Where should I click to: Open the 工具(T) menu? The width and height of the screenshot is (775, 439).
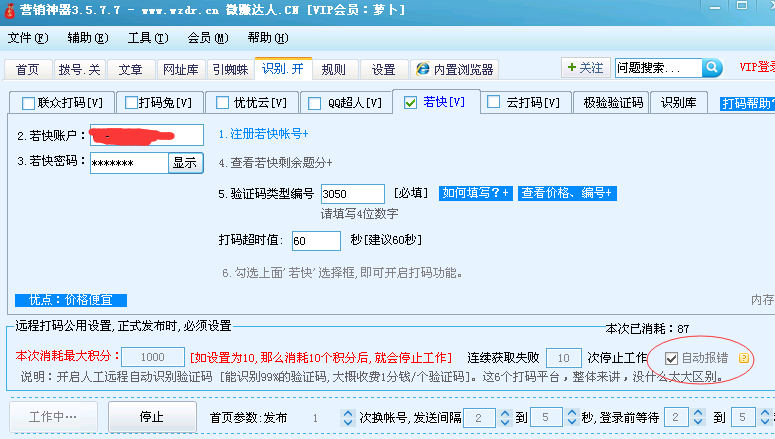point(148,38)
